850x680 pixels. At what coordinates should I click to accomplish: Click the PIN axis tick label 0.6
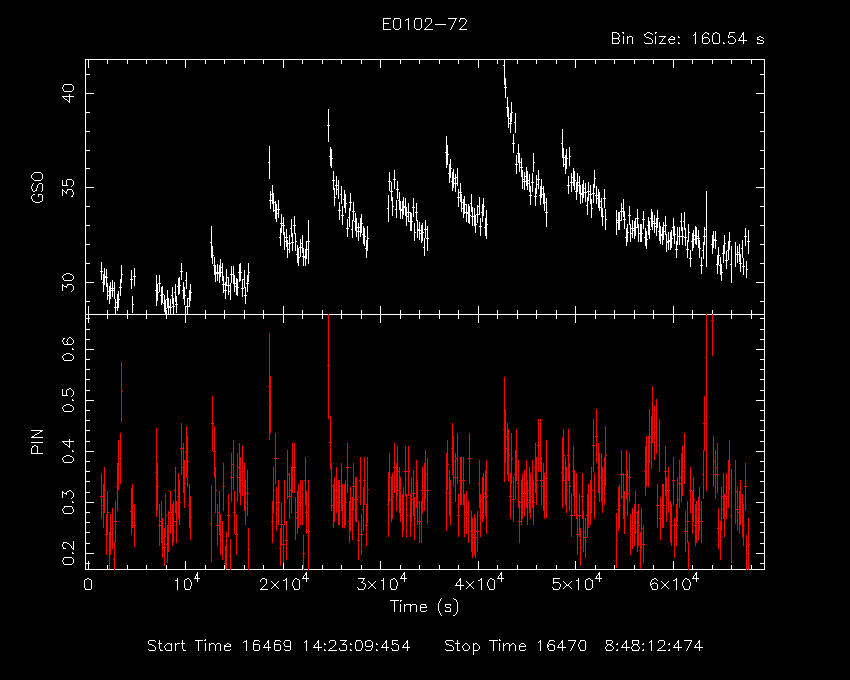click(x=68, y=349)
